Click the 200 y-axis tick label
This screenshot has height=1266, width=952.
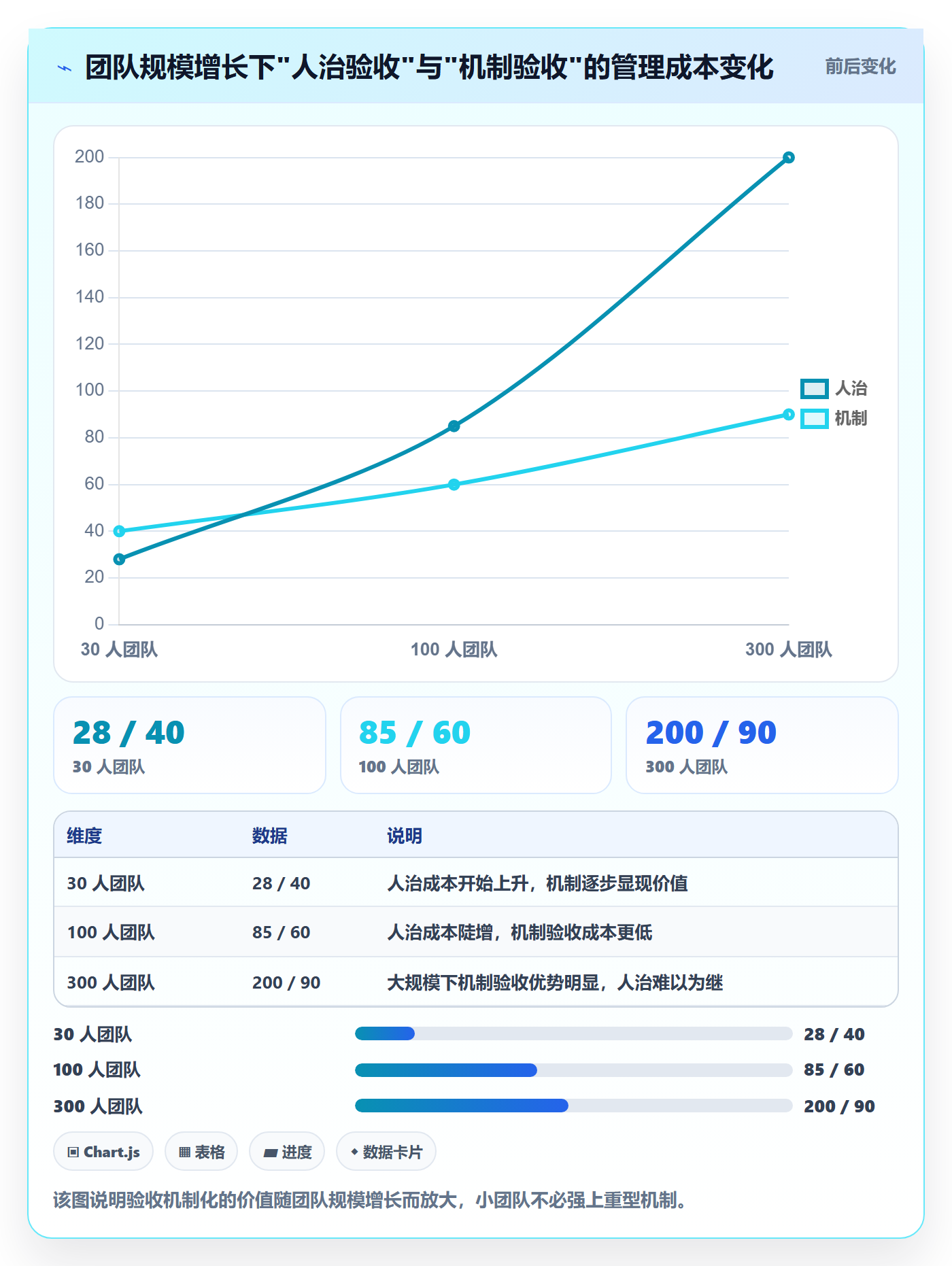89,157
